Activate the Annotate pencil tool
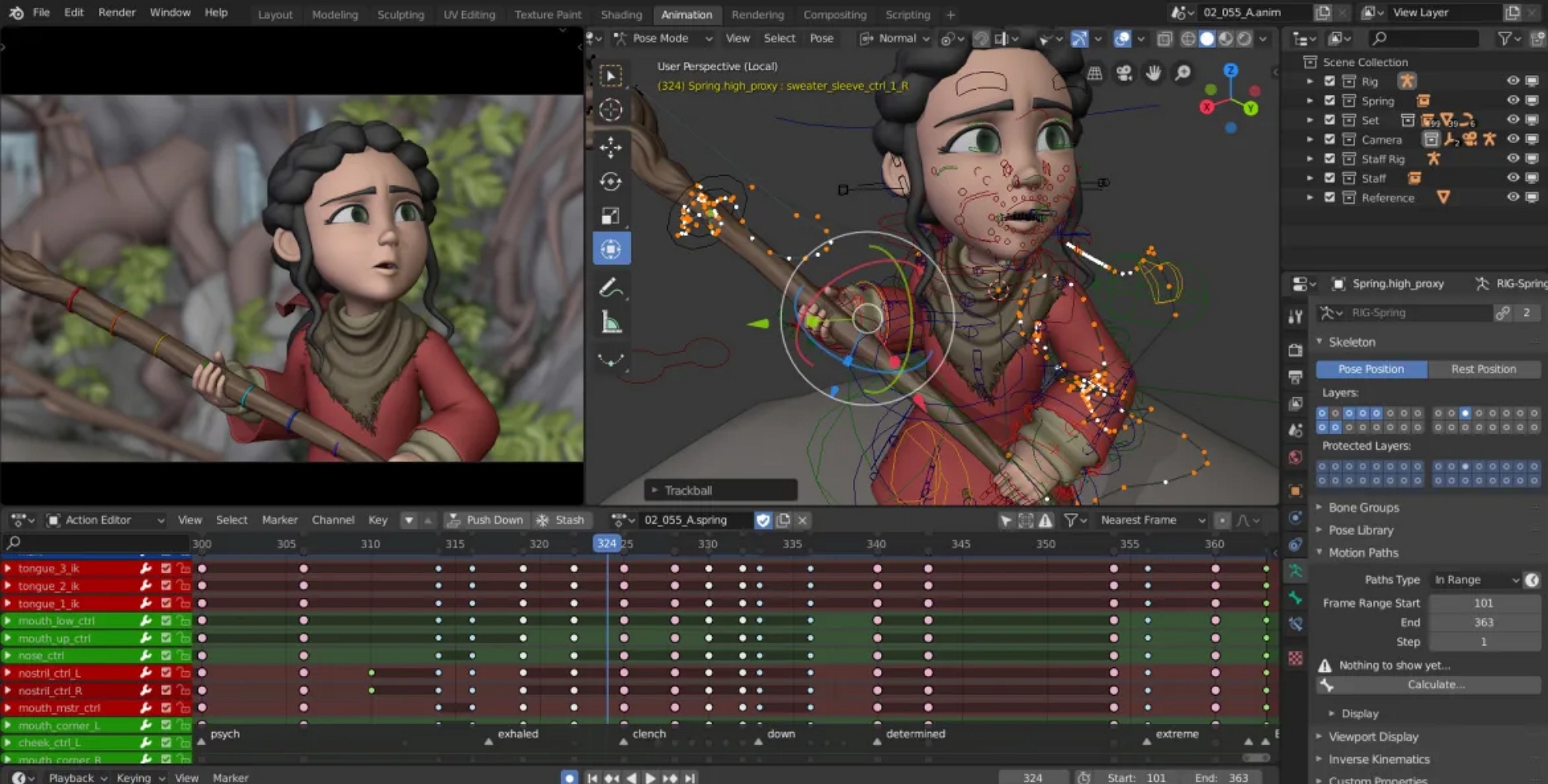This screenshot has width=1548, height=784. pos(611,288)
